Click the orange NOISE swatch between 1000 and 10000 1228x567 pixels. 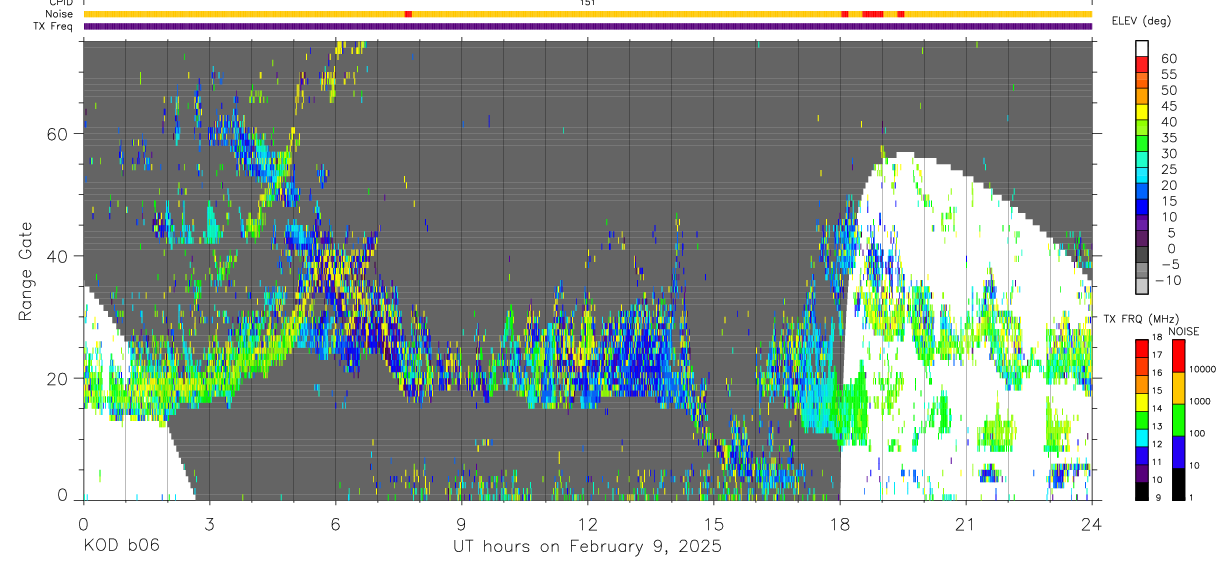tap(1178, 387)
